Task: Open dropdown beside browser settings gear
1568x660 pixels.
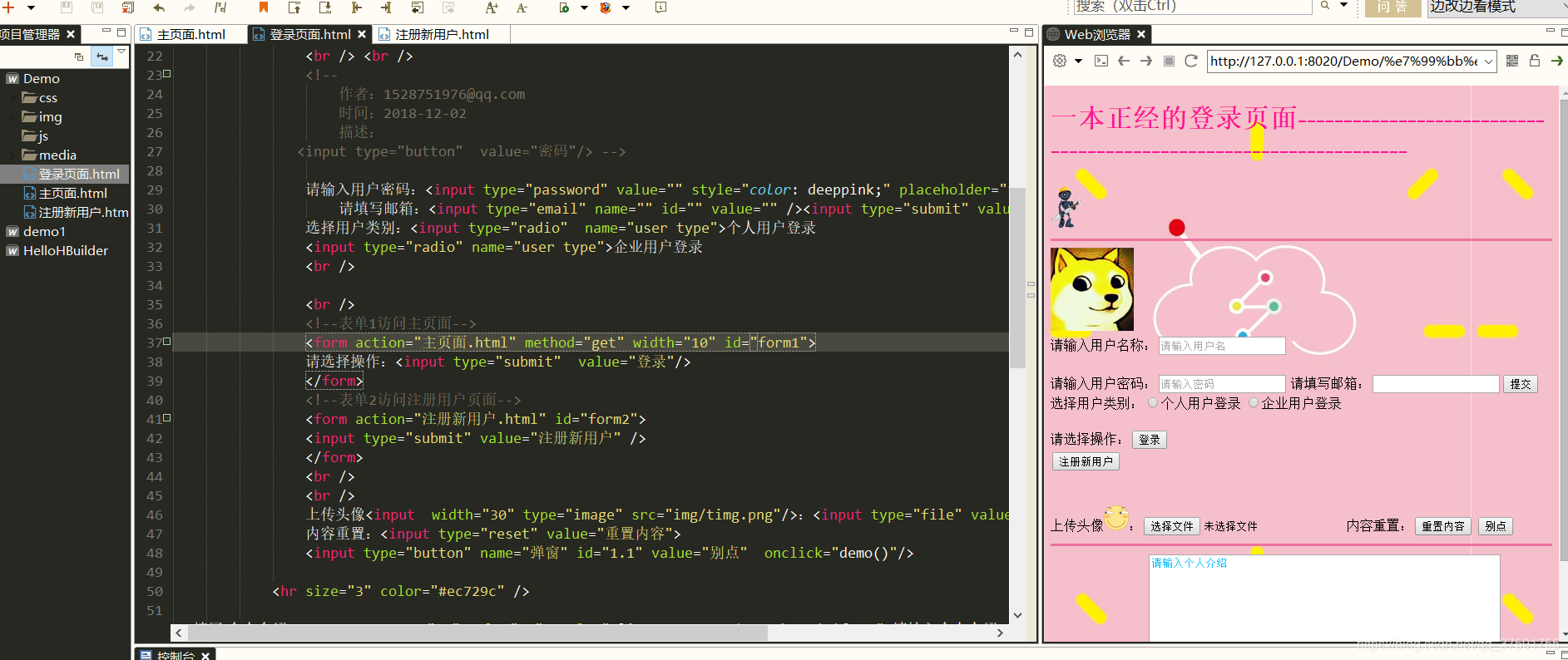Action: point(1079,61)
